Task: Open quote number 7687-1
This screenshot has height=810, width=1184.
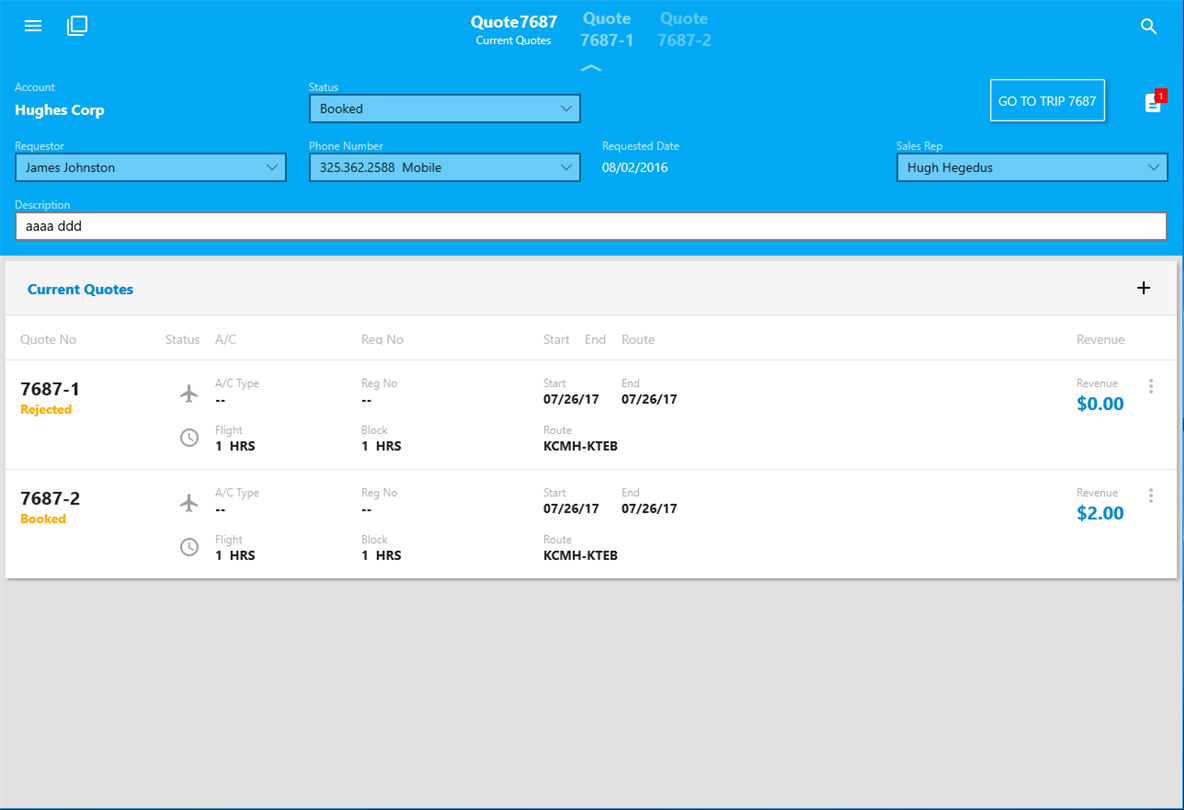Action: [50, 389]
